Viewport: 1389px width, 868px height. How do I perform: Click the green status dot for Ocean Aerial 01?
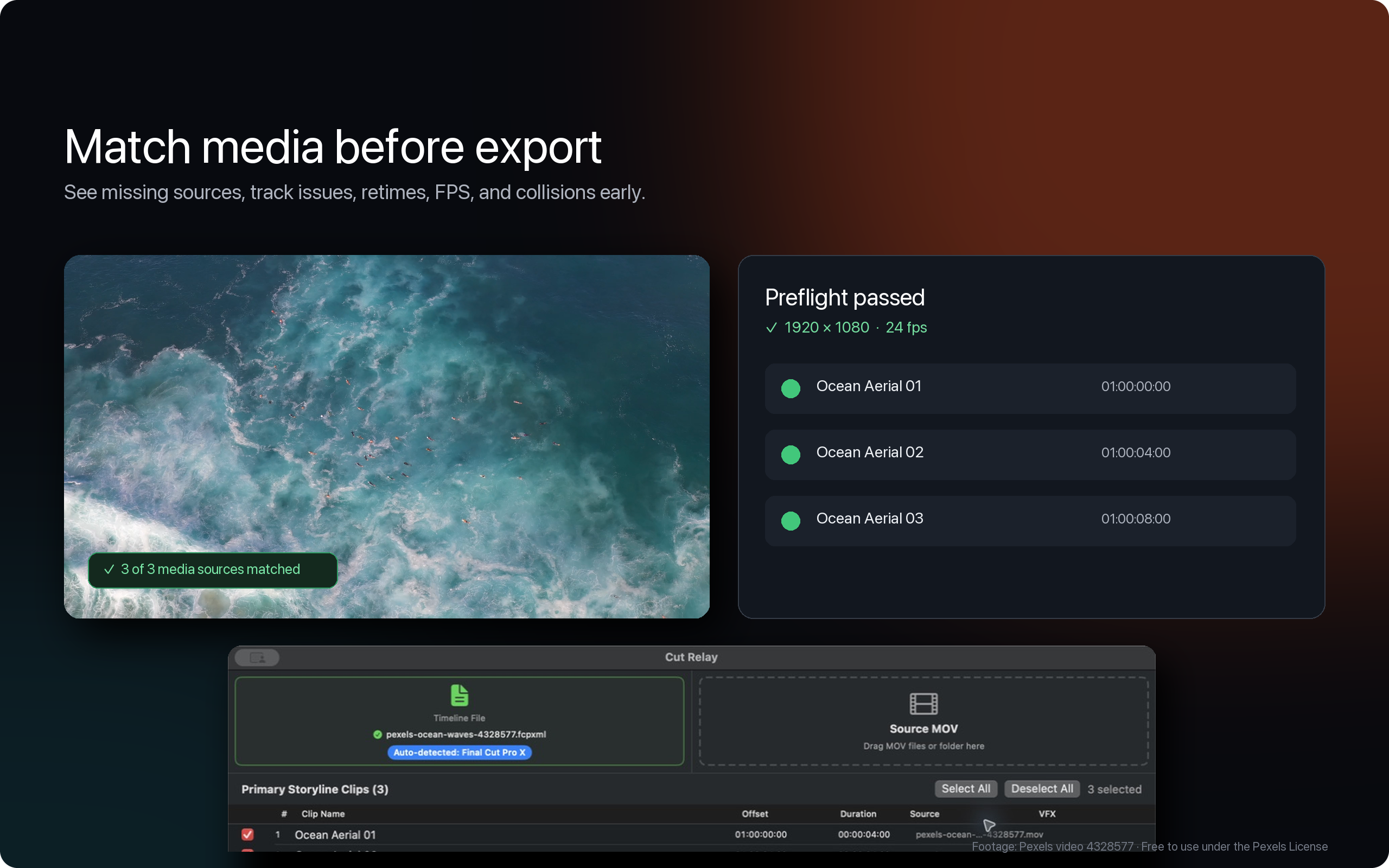[791, 388]
